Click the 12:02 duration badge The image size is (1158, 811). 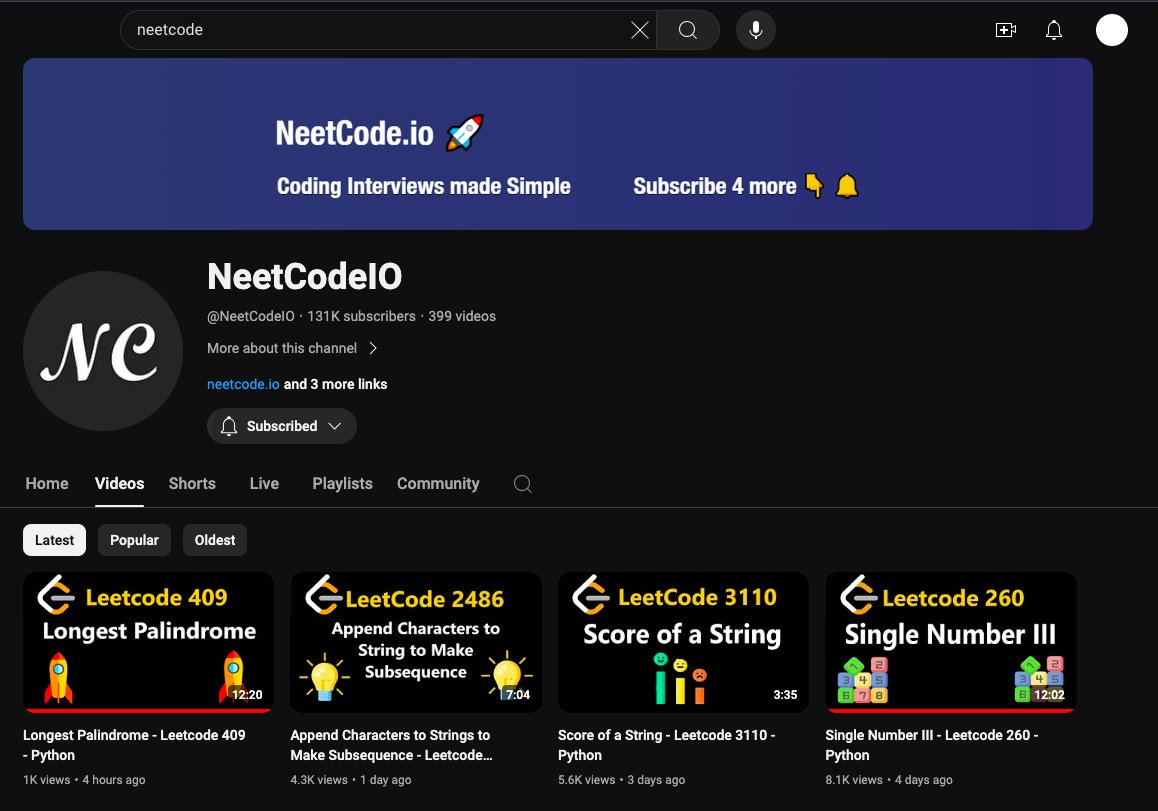[1049, 695]
